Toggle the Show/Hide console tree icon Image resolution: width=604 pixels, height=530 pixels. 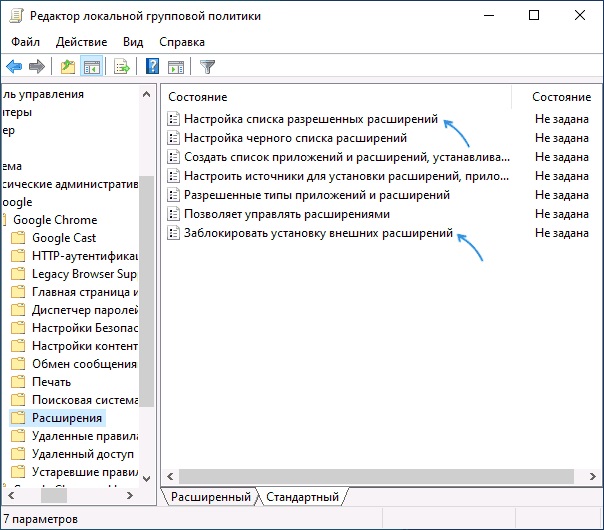click(91, 67)
